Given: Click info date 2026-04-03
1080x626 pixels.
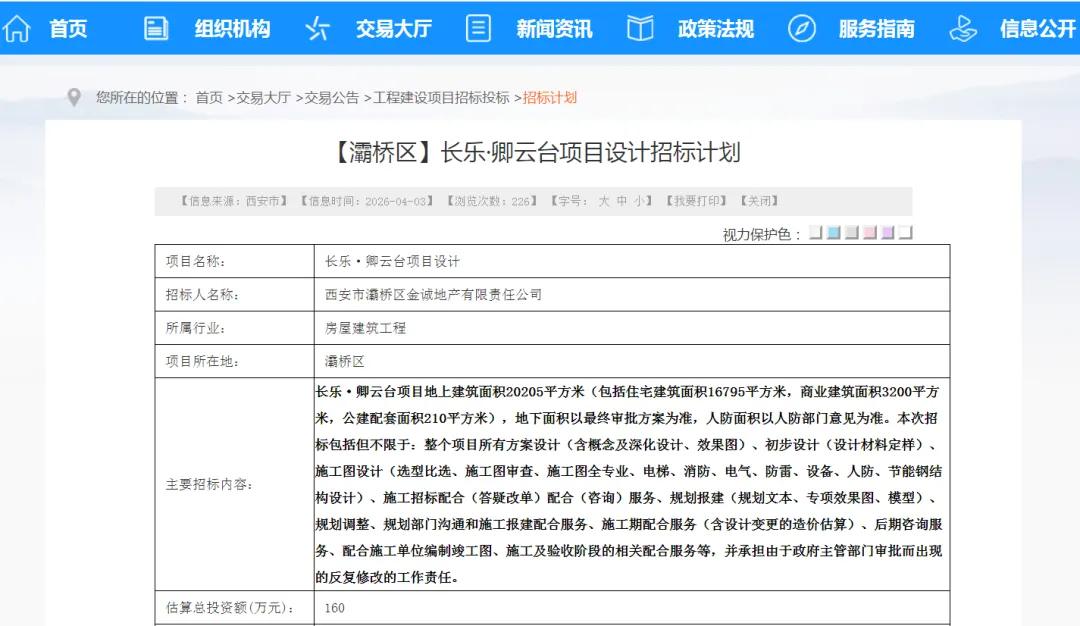Looking at the screenshot, I should [x=396, y=201].
